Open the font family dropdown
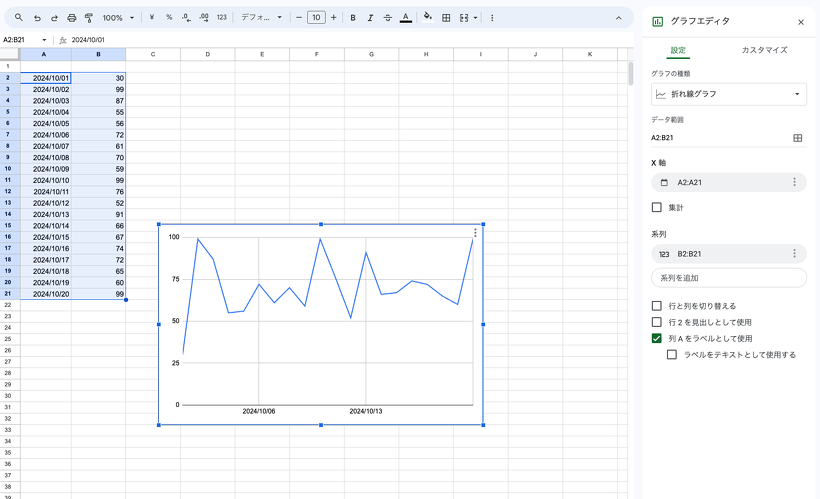Screen dimensions: 820x499 262,18
